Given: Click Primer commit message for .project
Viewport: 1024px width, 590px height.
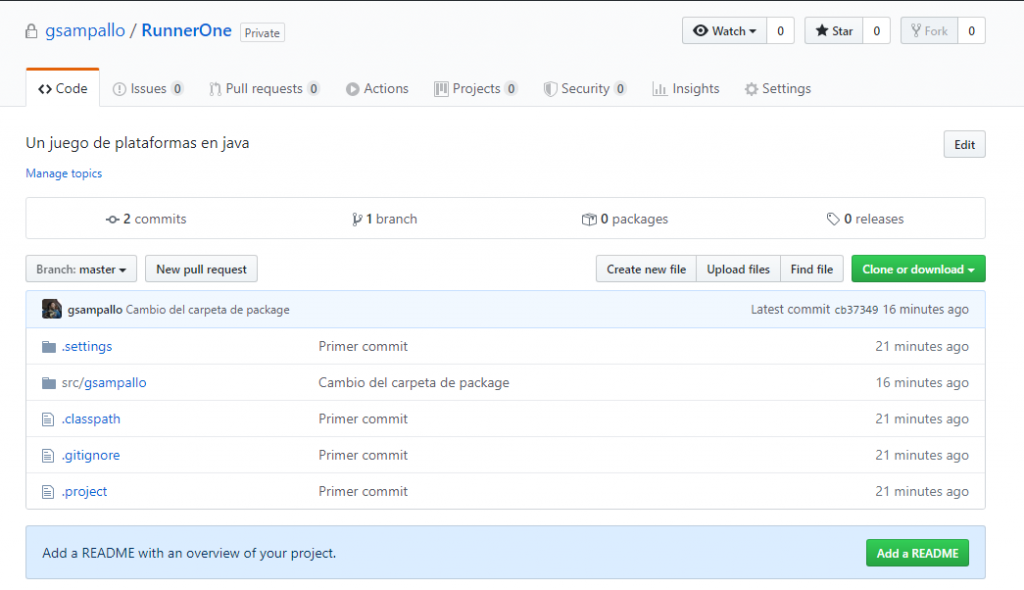Looking at the screenshot, I should click(363, 492).
